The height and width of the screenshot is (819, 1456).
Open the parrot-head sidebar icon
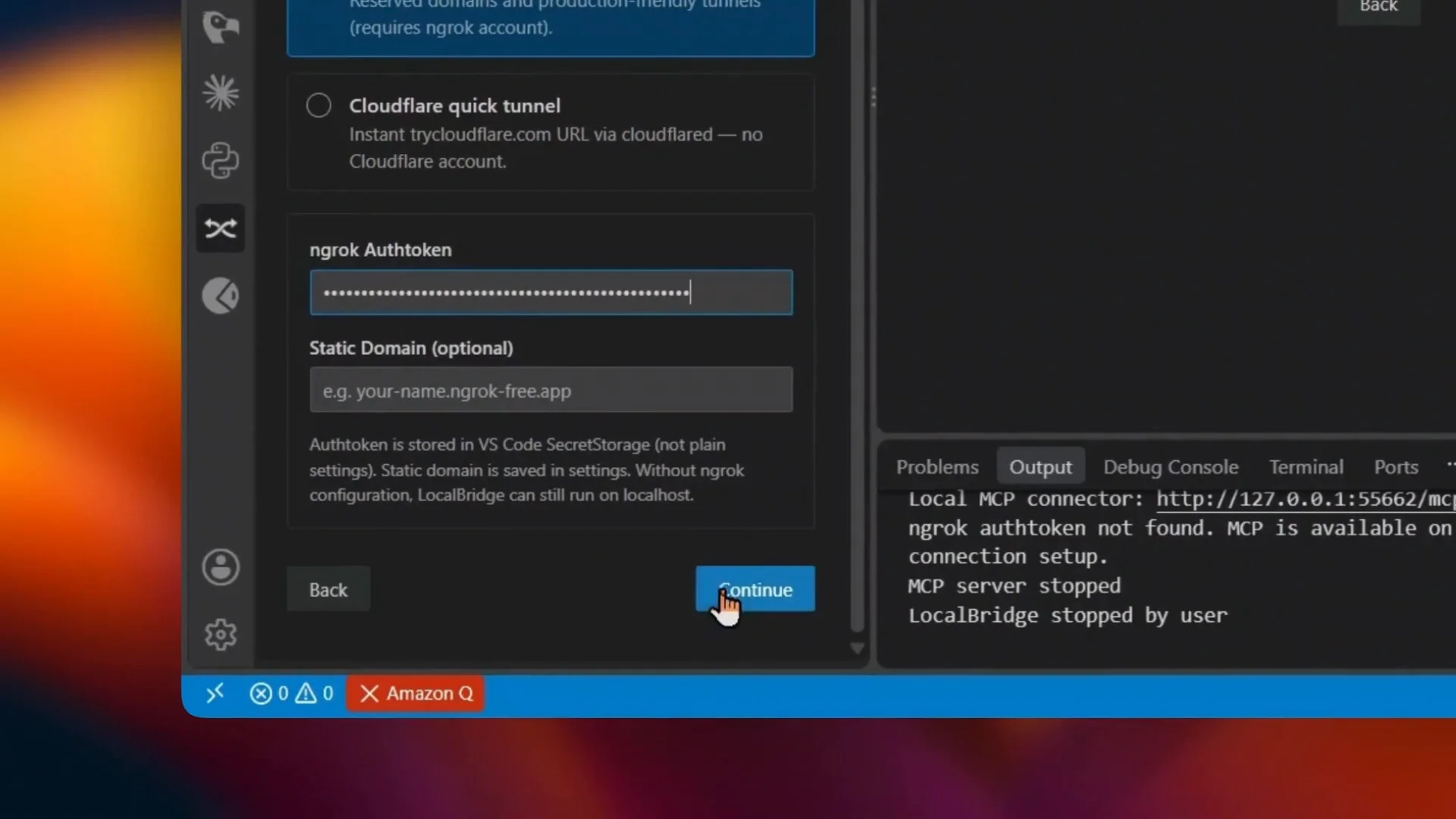tap(221, 27)
